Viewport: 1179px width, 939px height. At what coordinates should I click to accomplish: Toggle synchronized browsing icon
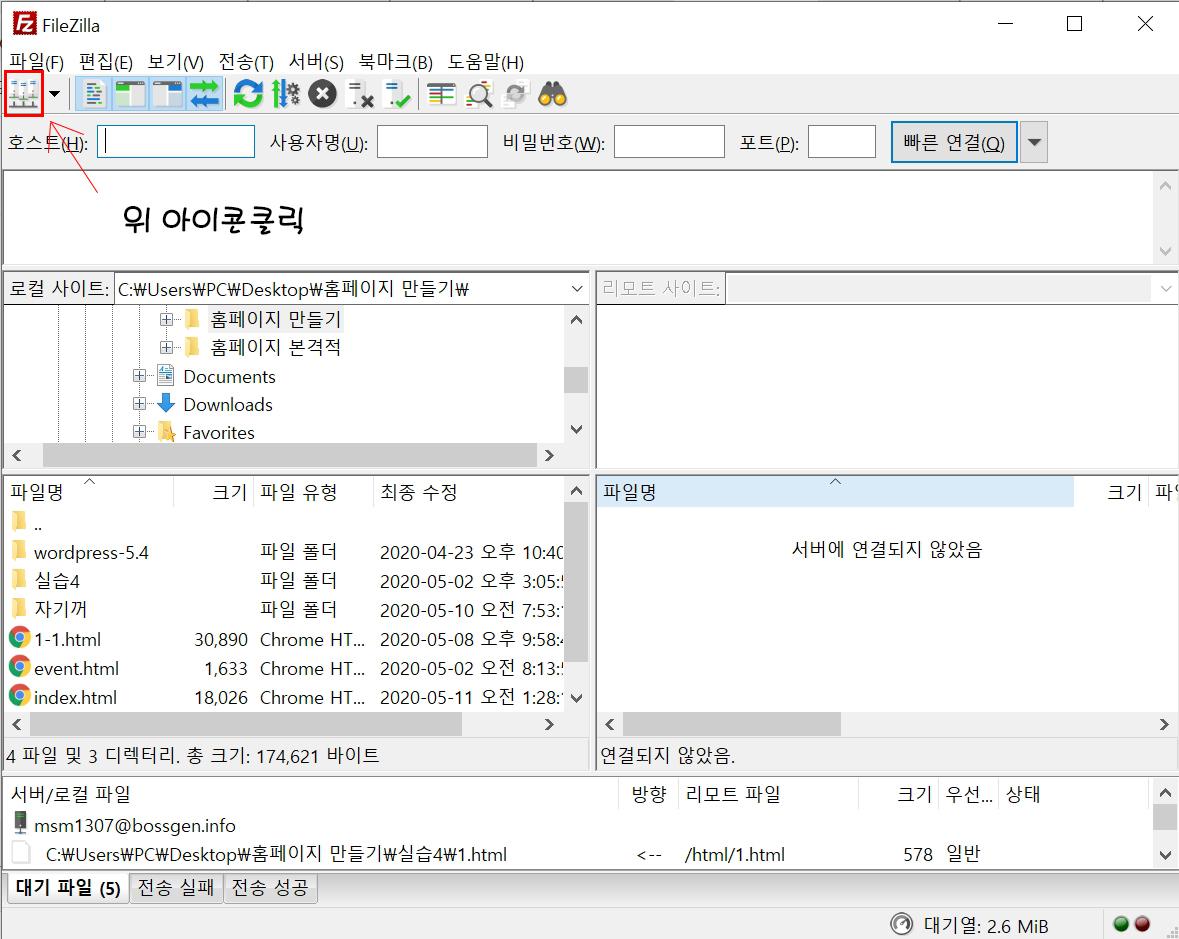[516, 94]
